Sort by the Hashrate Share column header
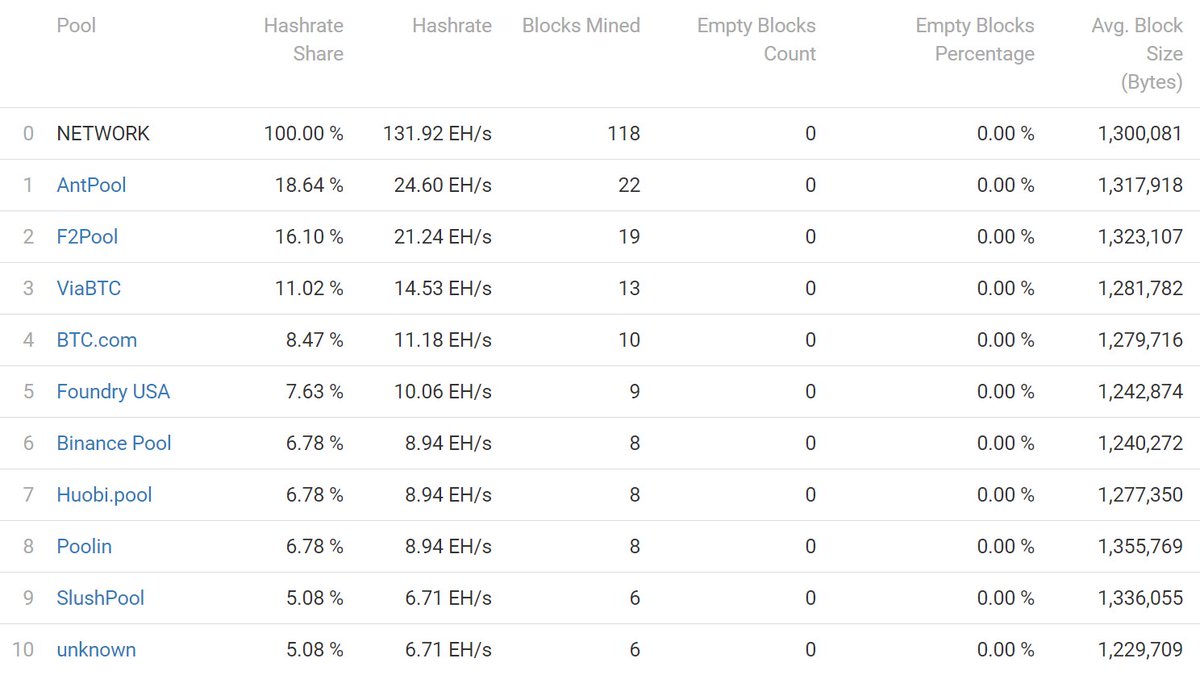 tap(304, 40)
